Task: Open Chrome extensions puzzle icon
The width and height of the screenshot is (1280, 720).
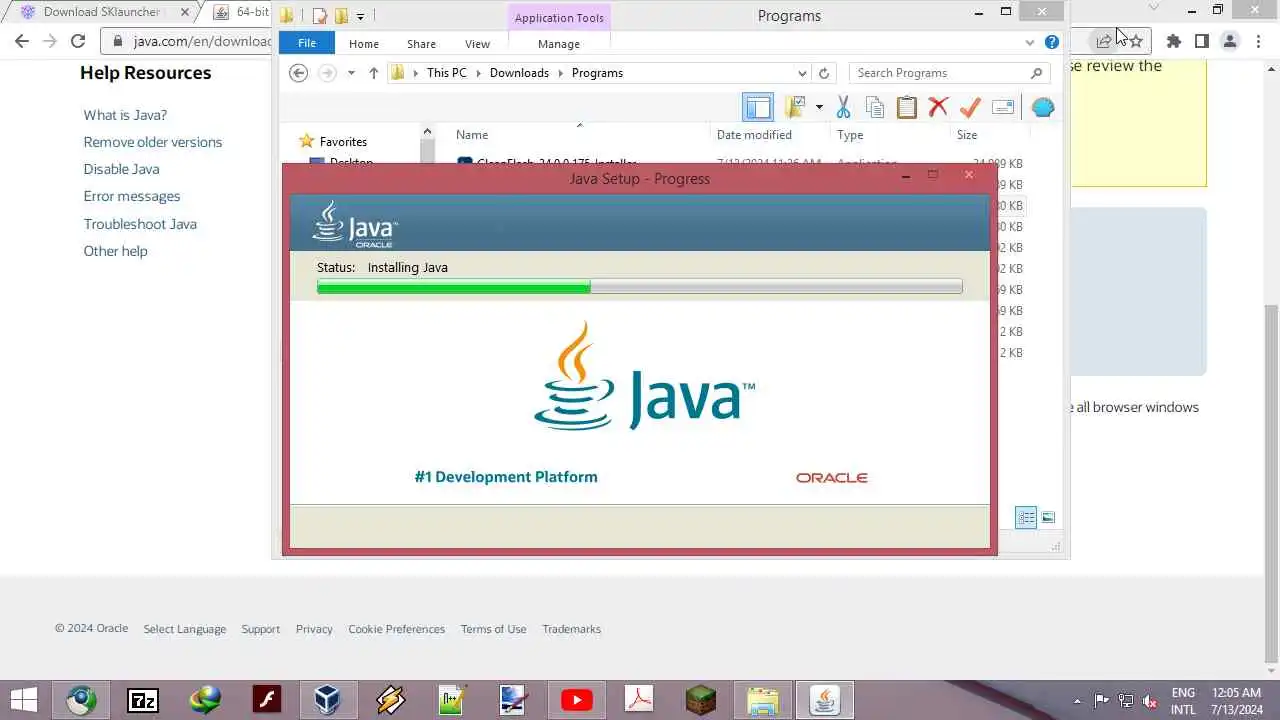Action: [1174, 41]
